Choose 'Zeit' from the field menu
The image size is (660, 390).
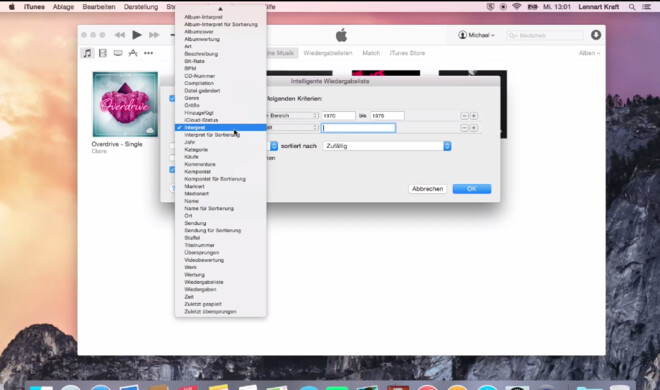coord(221,297)
